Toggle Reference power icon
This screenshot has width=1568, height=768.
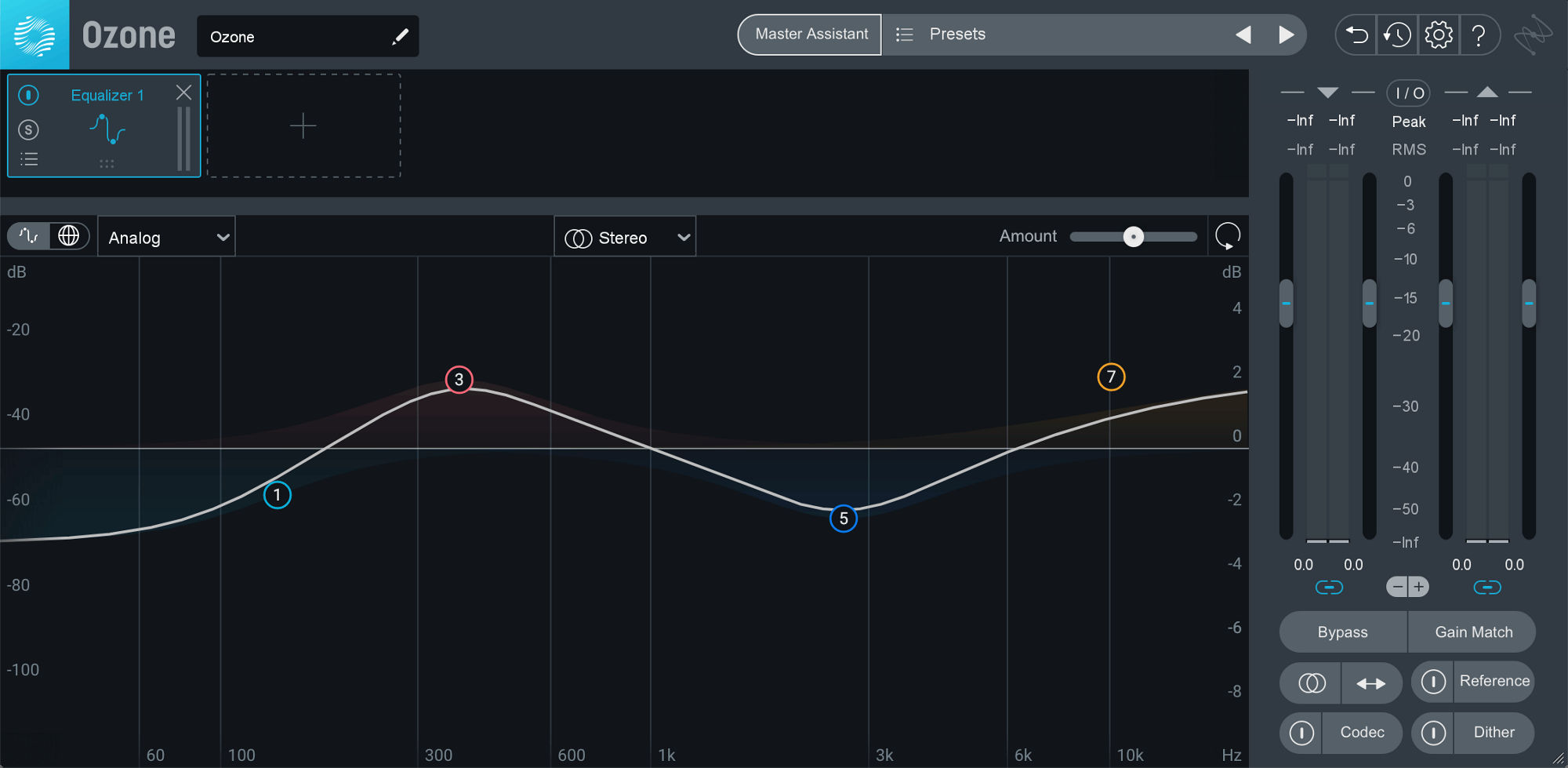point(1433,682)
